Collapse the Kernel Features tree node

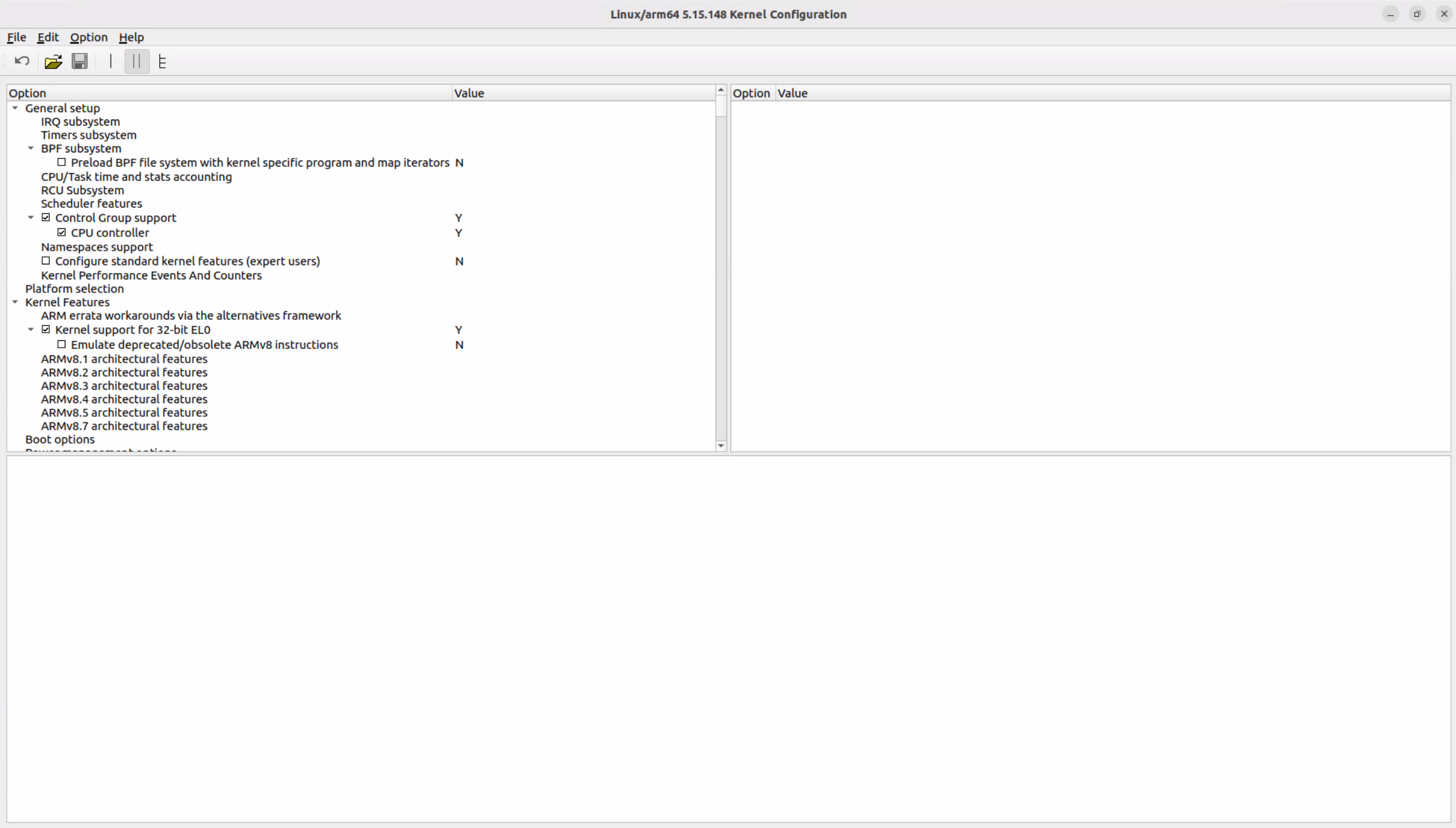coord(15,302)
